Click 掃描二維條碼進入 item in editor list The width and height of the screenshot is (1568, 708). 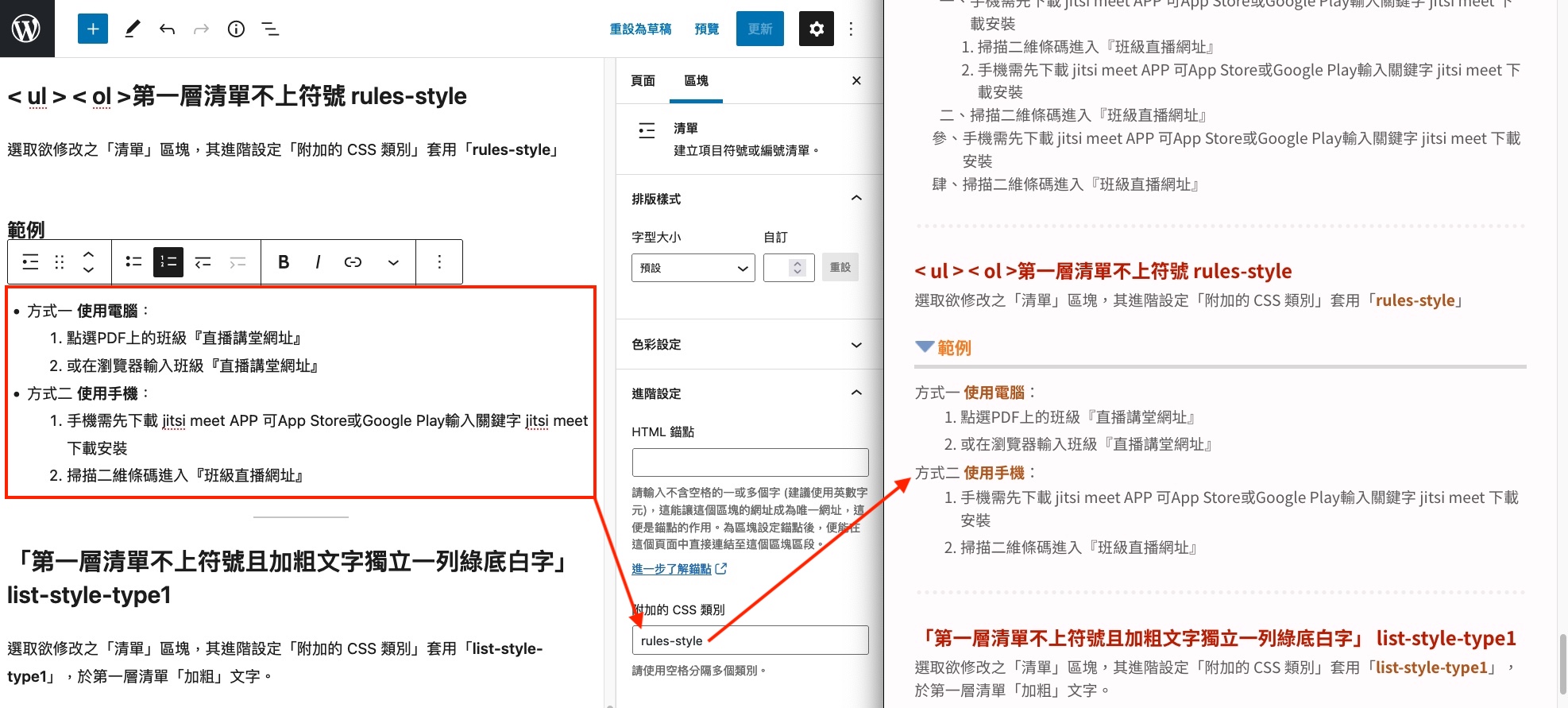pyautogui.click(x=185, y=475)
